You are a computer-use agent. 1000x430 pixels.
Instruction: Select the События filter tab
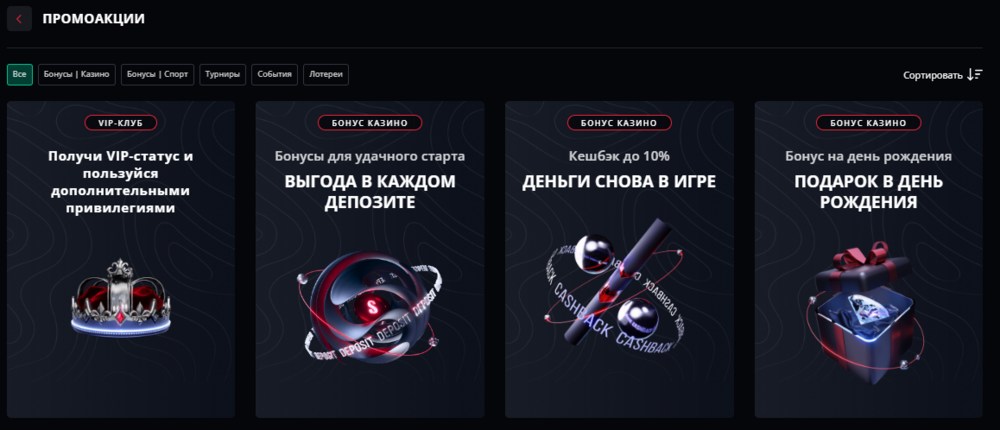point(274,75)
